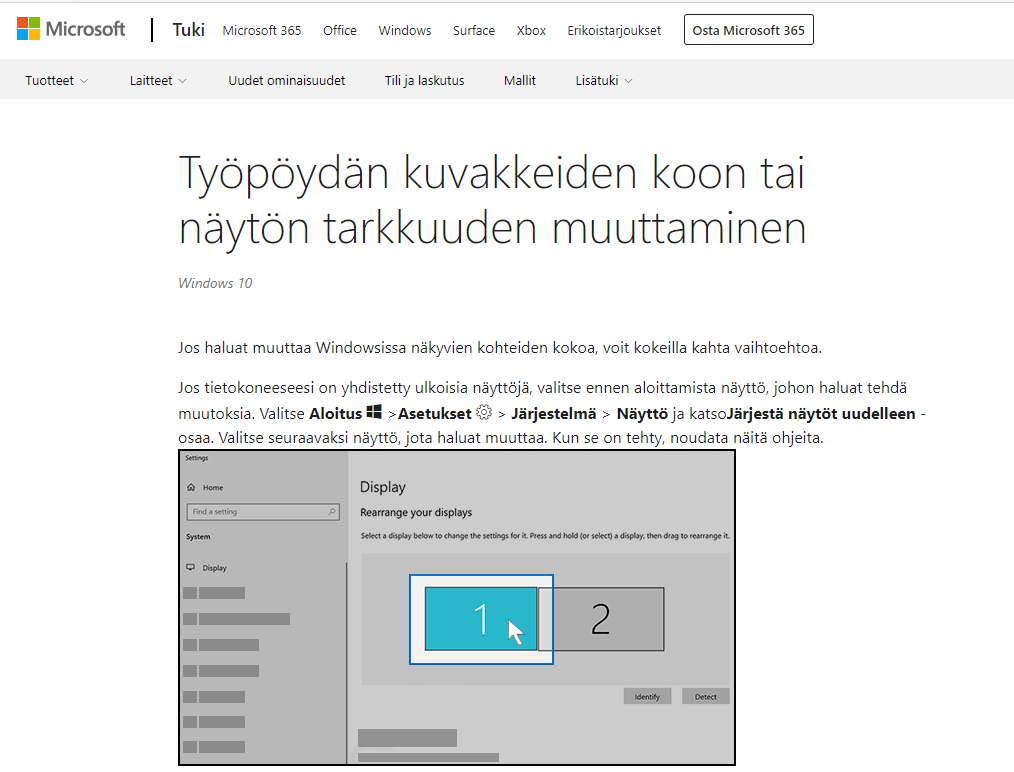Open the Microsoft 365 nav link
Viewport: 1014px width, 772px height.
262,30
